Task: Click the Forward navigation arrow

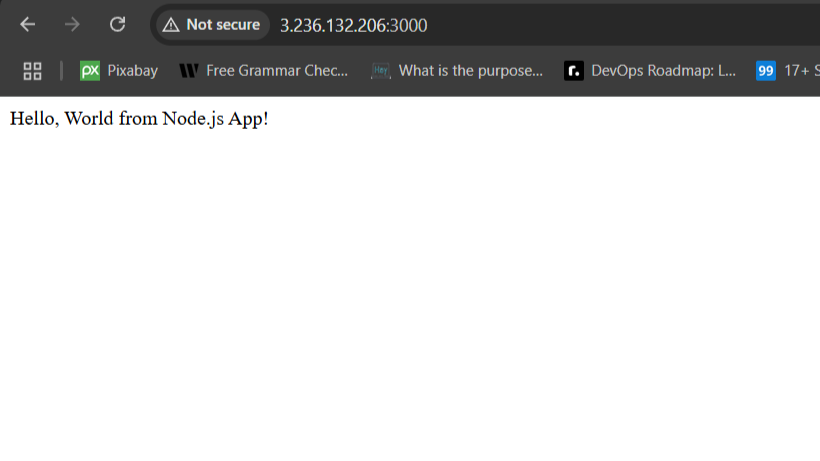Action: (x=72, y=25)
